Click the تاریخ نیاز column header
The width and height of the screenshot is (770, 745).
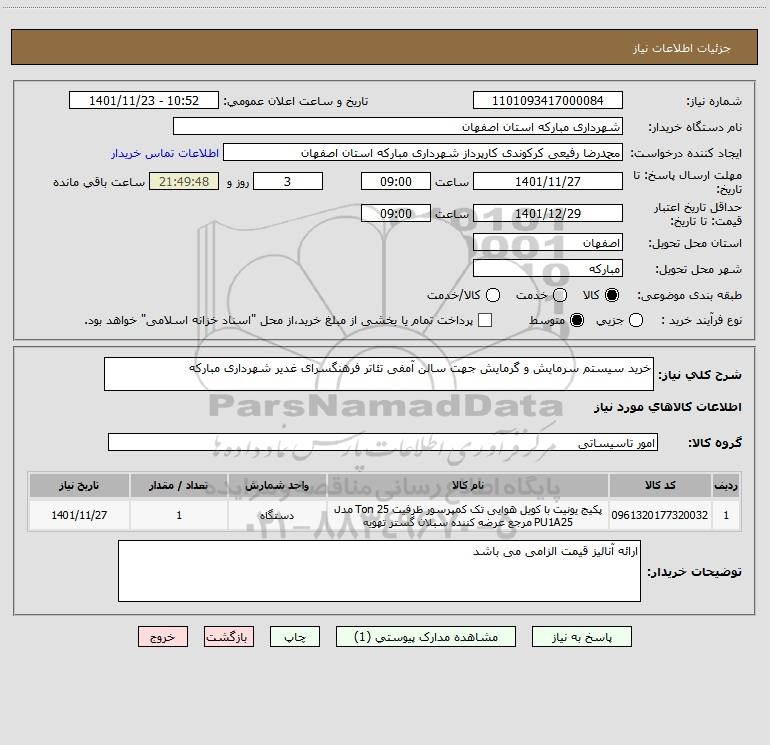pos(79,485)
